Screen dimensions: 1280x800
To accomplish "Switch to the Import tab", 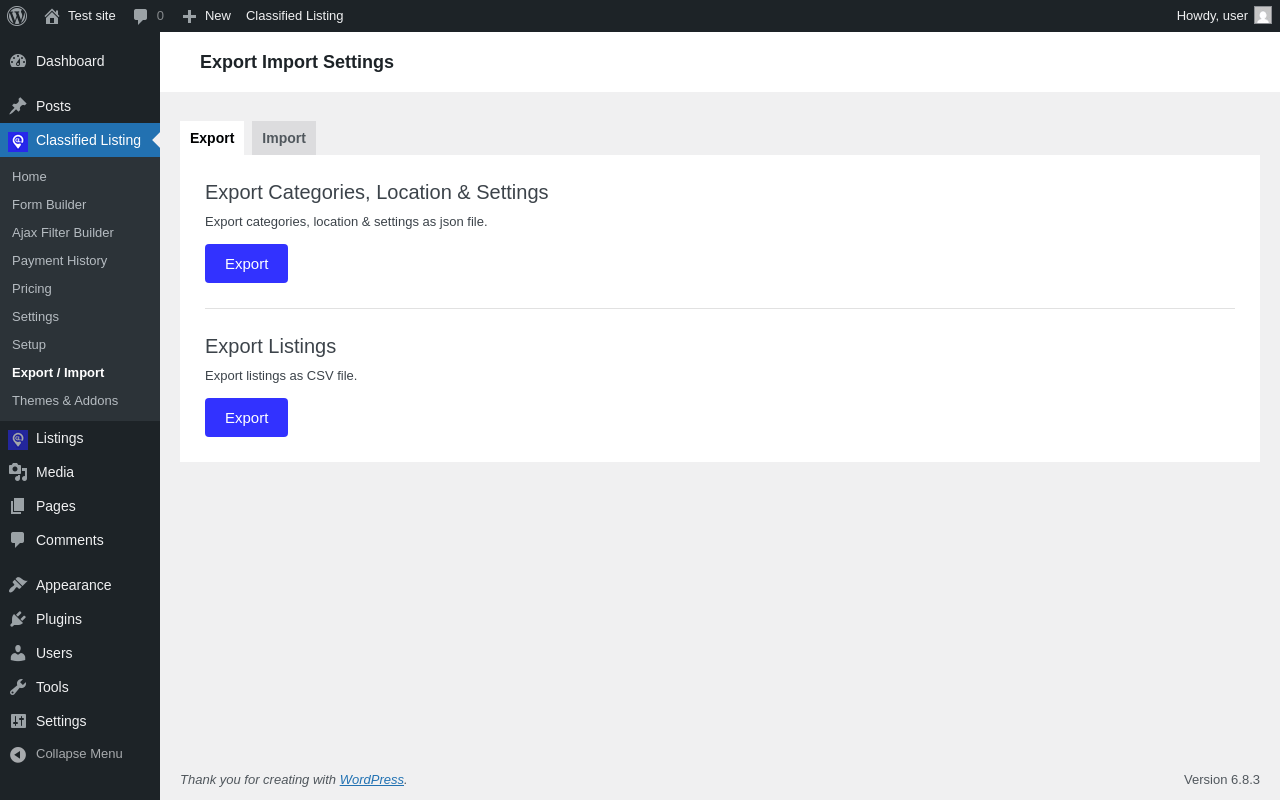I will (284, 138).
